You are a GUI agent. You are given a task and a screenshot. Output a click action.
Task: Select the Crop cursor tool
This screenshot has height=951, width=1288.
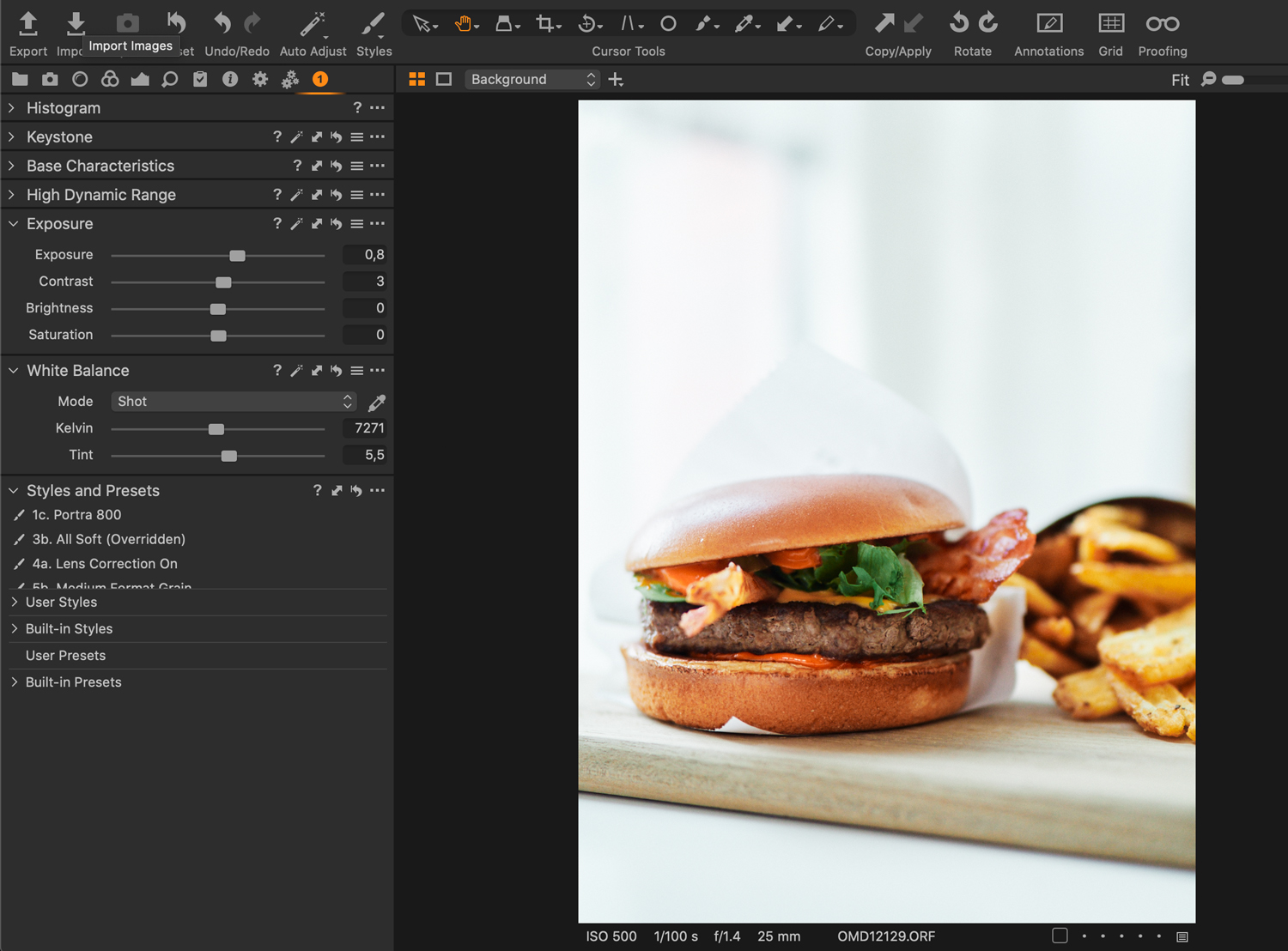click(x=544, y=24)
